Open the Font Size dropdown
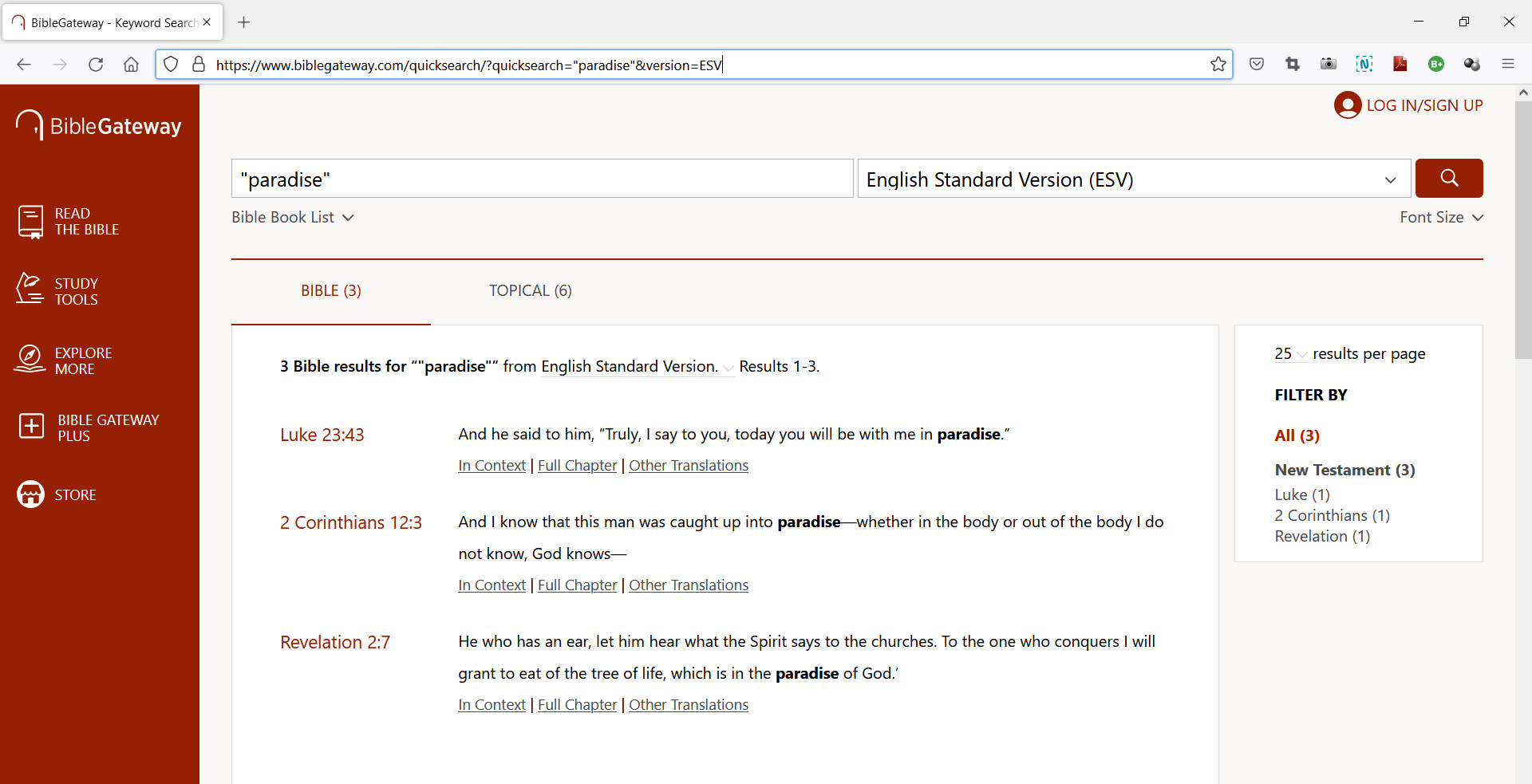The width and height of the screenshot is (1532, 784). click(x=1440, y=217)
